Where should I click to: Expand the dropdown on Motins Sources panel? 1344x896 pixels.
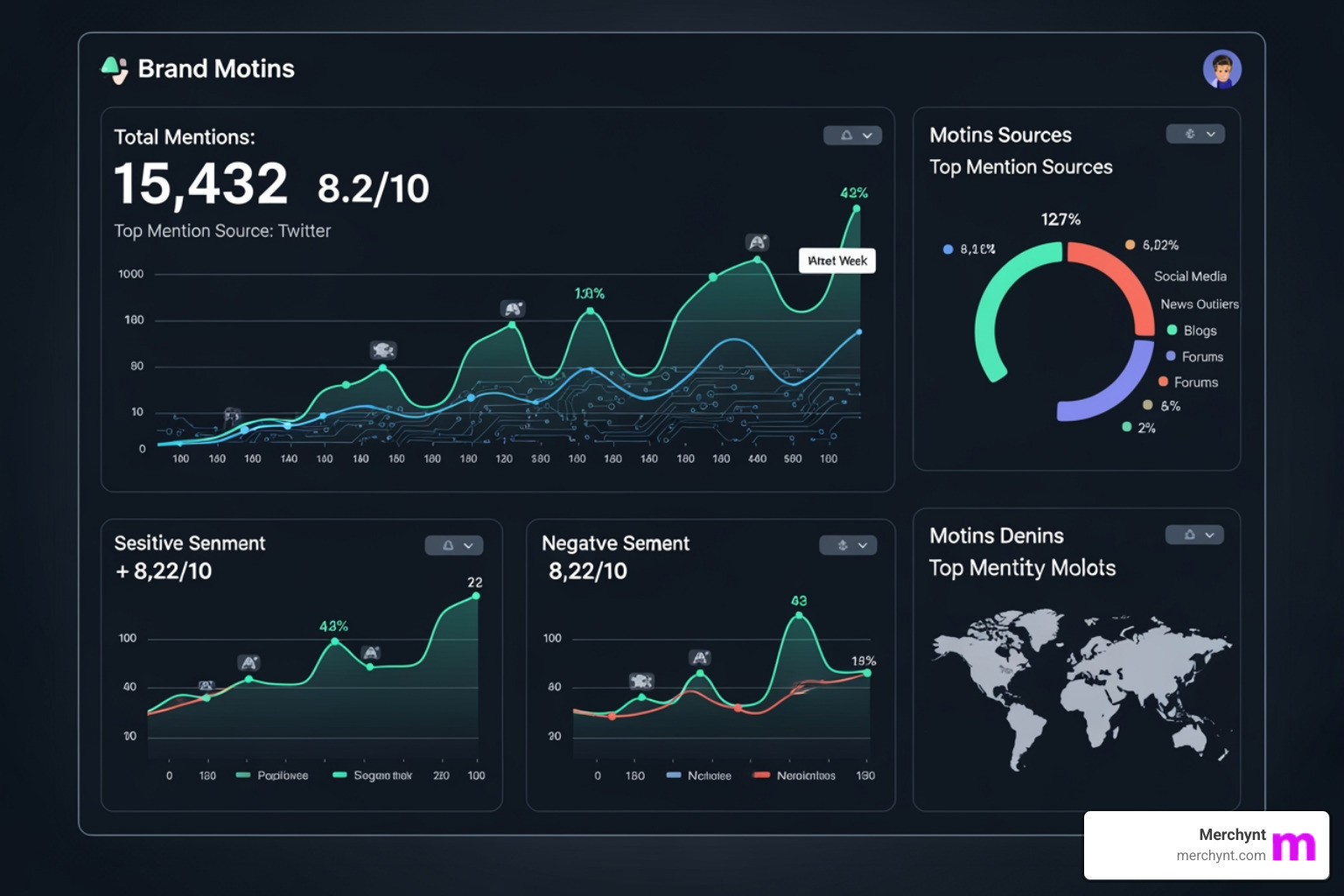point(1212,134)
